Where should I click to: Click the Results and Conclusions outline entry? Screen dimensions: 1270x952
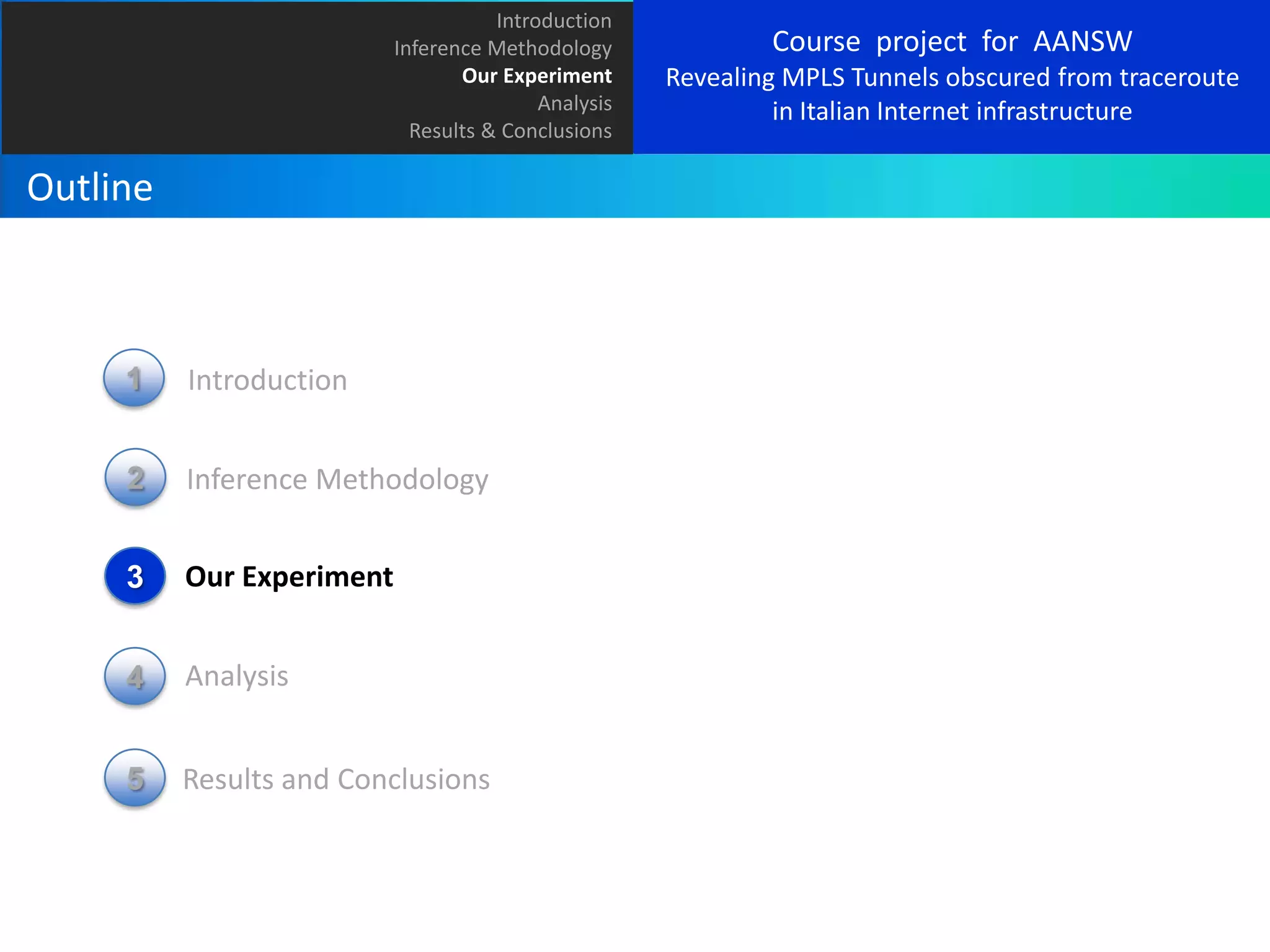(x=336, y=779)
